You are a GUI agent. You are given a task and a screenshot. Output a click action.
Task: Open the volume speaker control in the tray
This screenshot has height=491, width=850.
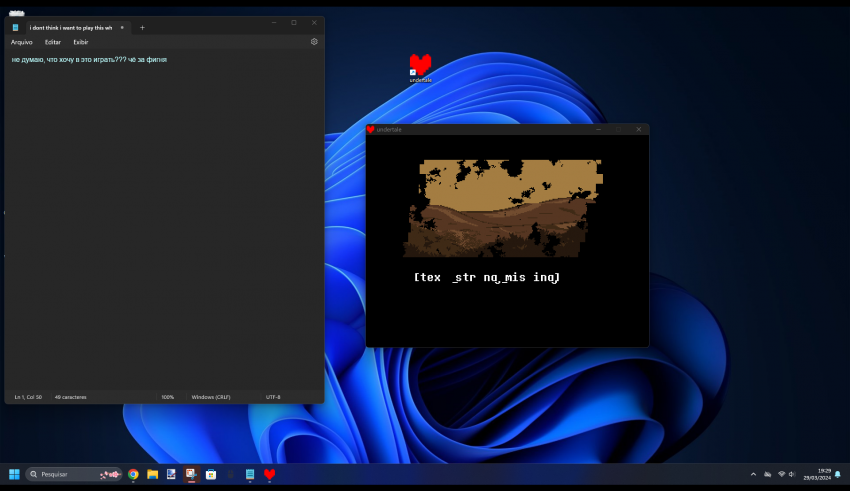[792, 474]
